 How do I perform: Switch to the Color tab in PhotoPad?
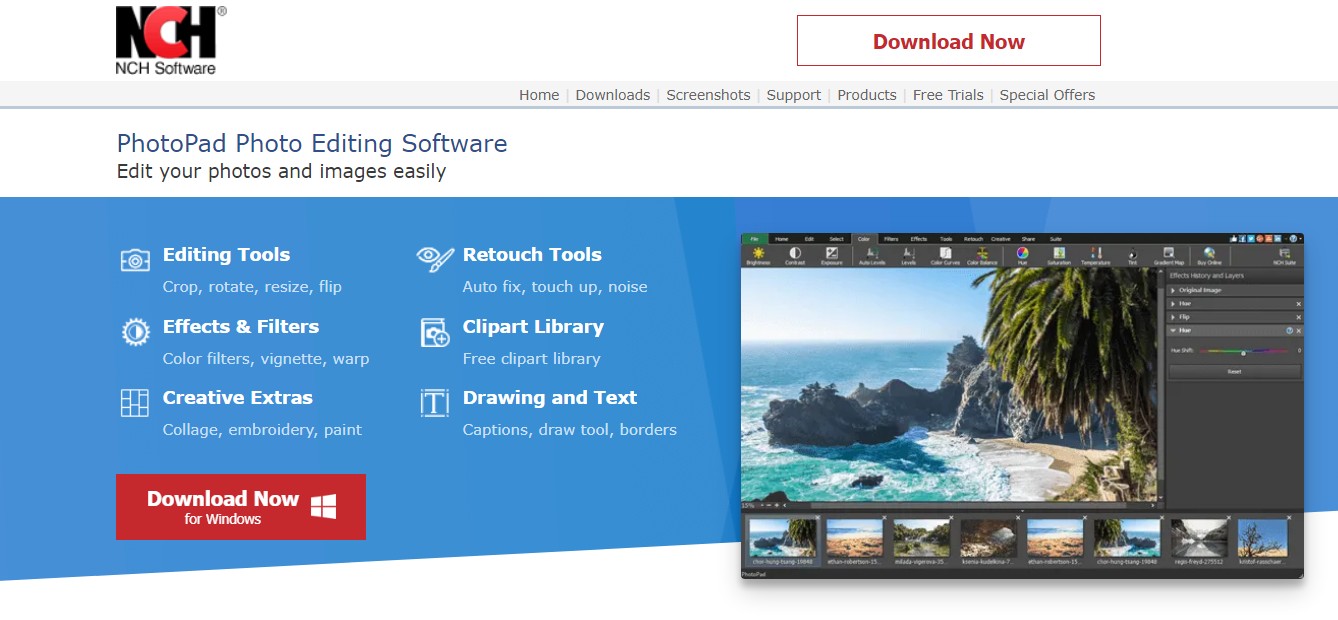(863, 239)
